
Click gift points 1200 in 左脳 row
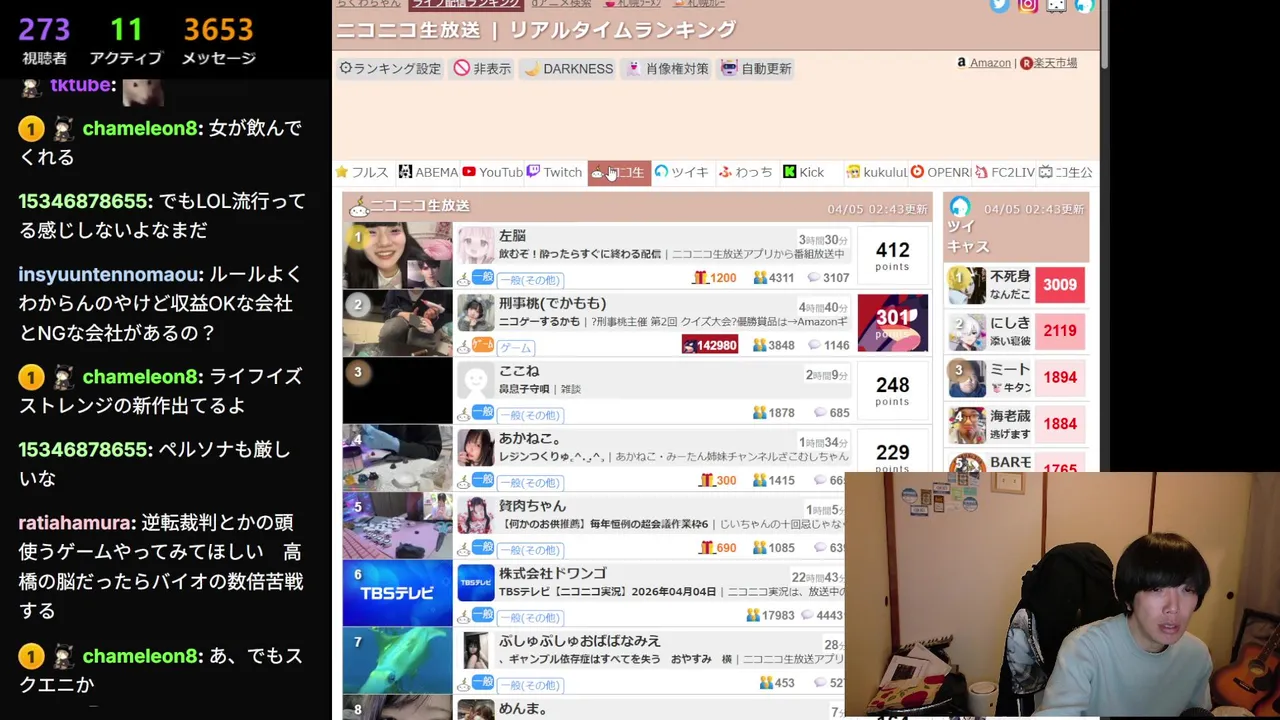point(714,278)
